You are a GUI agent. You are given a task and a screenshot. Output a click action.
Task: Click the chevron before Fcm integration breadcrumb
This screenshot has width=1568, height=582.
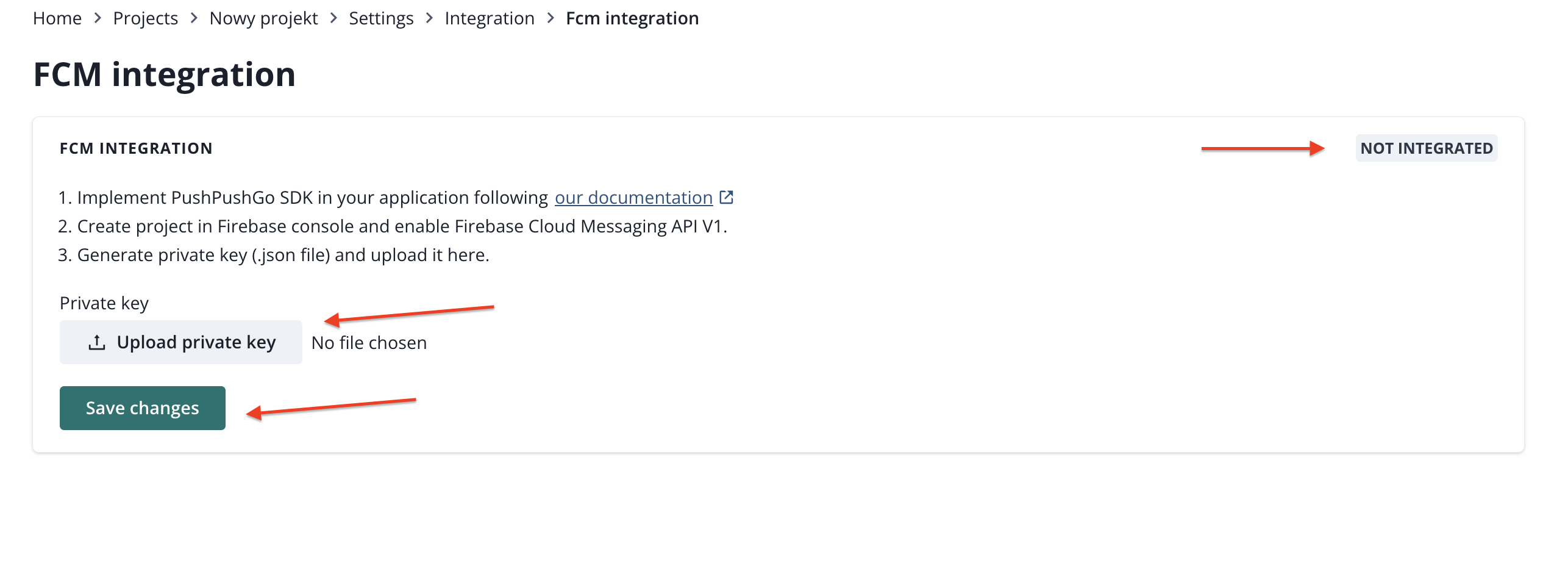point(551,18)
